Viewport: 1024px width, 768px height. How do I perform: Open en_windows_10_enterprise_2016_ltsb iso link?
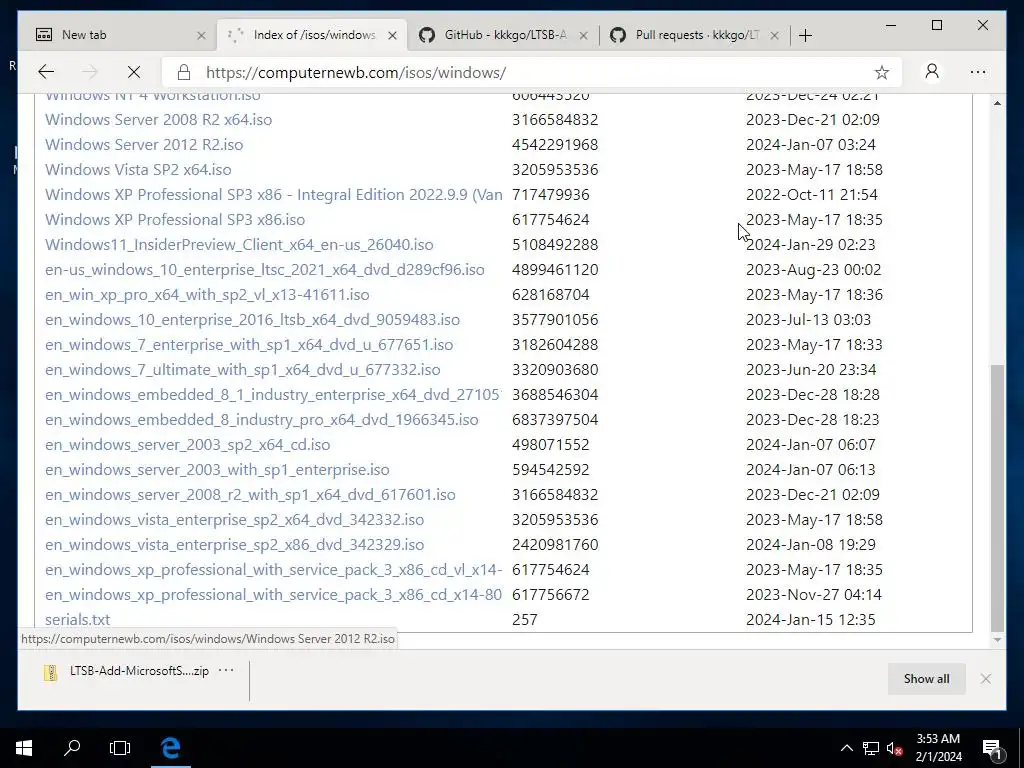coord(252,319)
